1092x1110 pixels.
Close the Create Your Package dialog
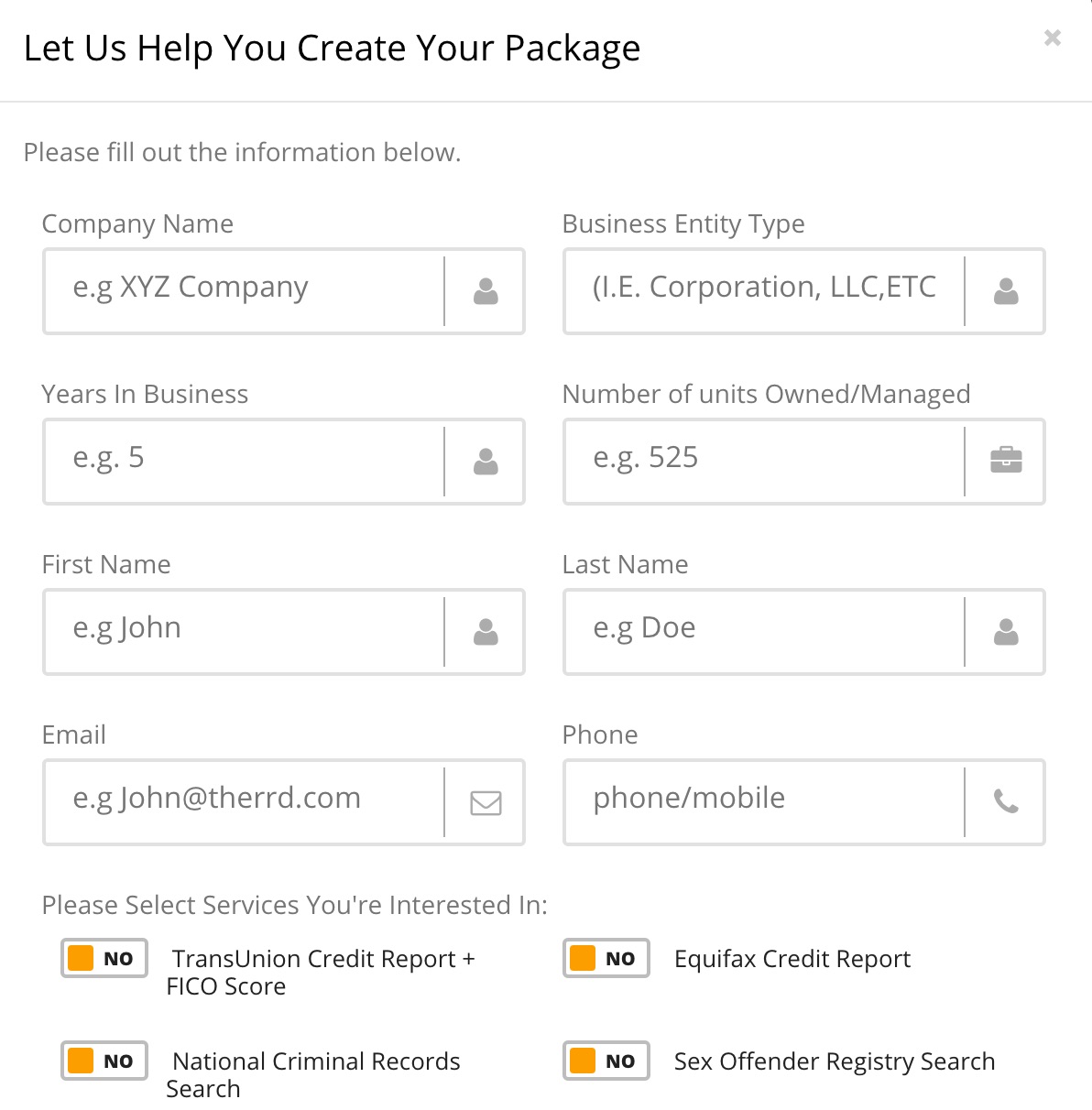coord(1051,38)
